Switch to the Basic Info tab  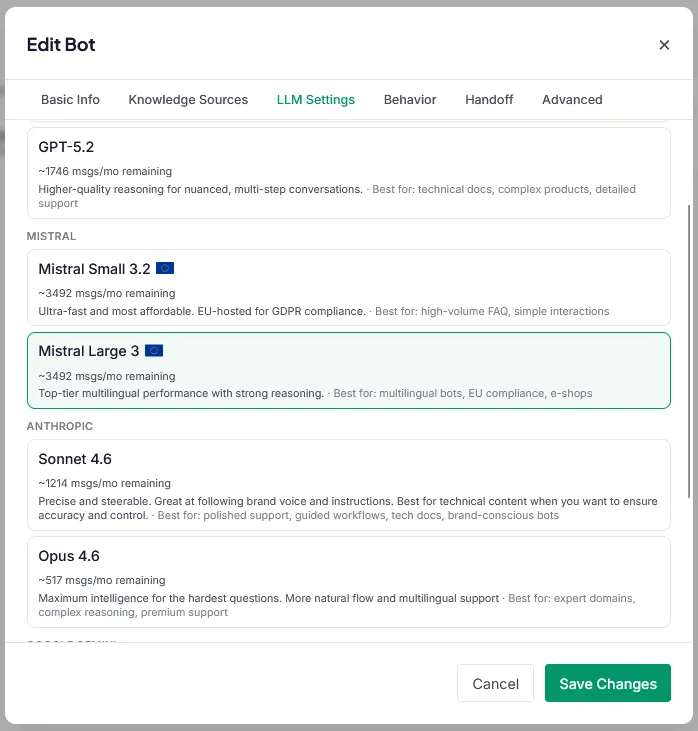(x=70, y=100)
